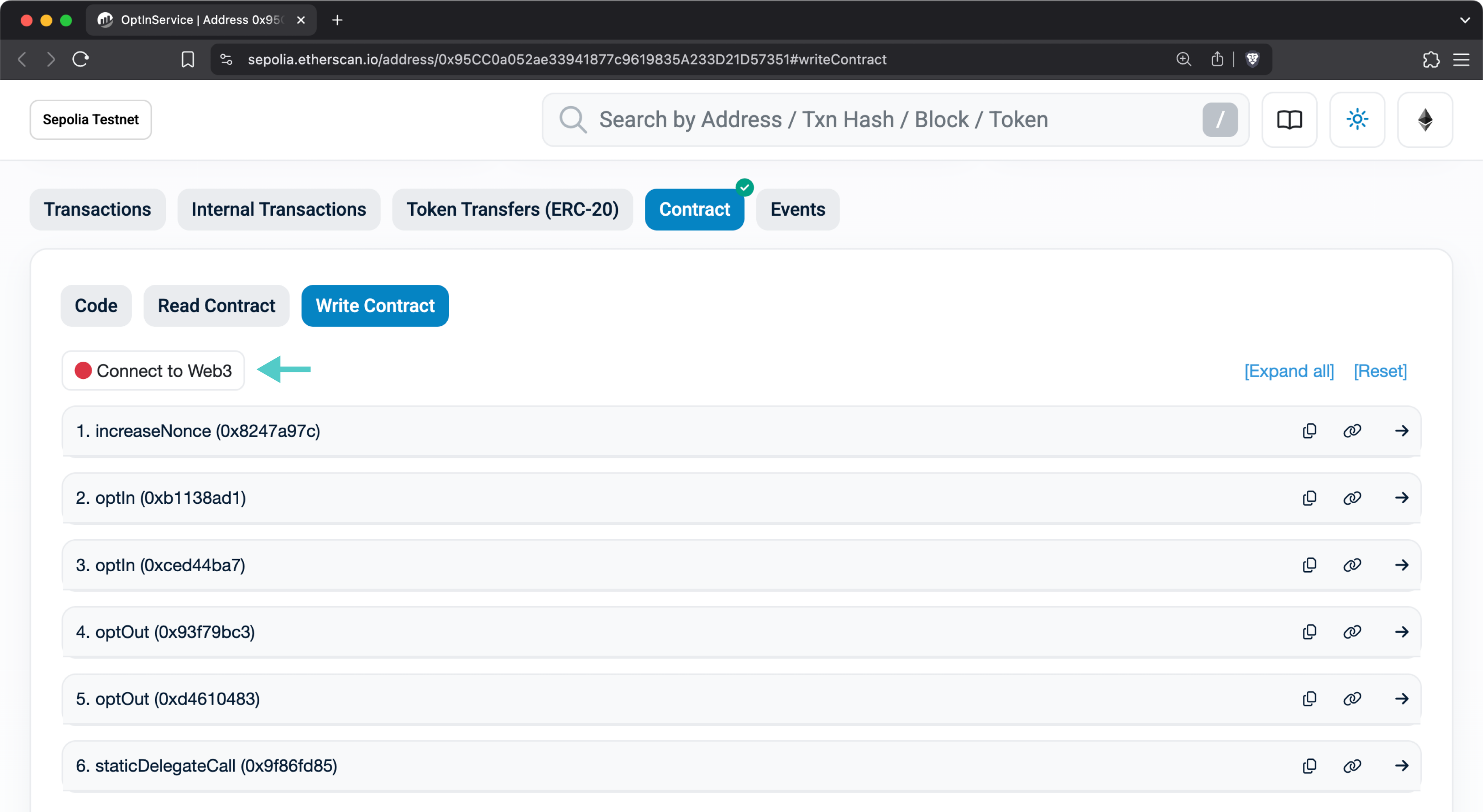
Task: Open the book documentation icon
Action: coord(1289,120)
